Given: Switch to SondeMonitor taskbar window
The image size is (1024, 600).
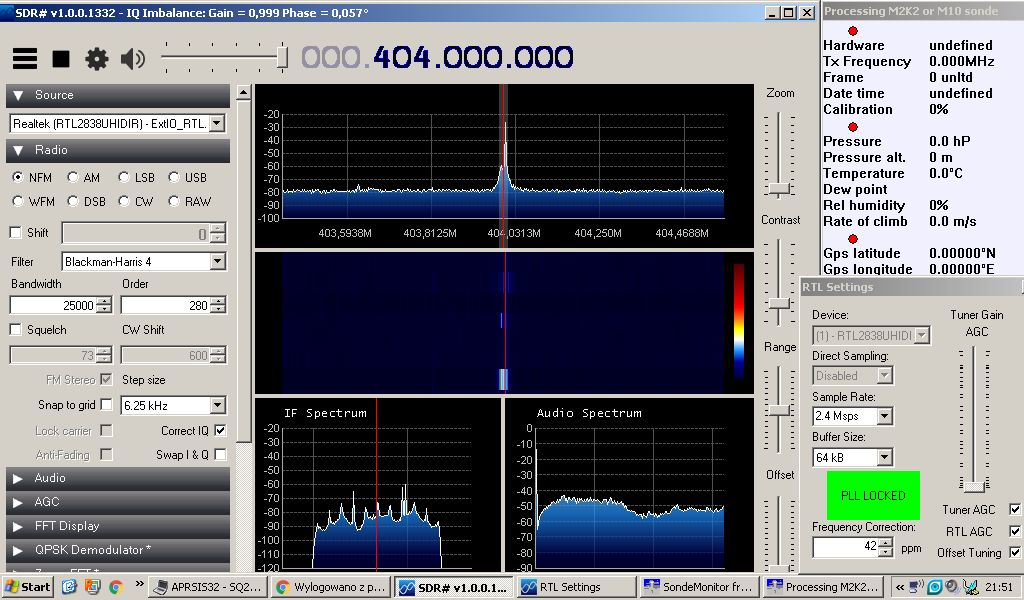Looking at the screenshot, I should 699,587.
